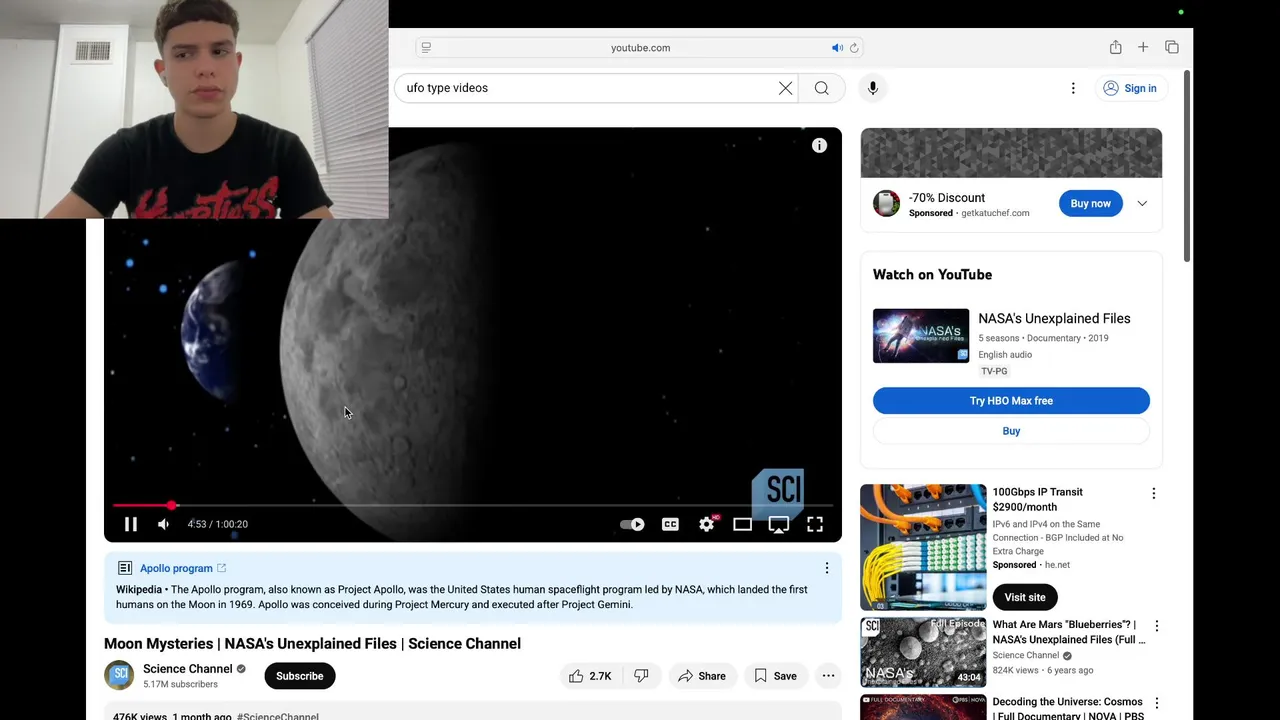Turn on closed captions CC
The image size is (1280, 720).
tap(670, 524)
